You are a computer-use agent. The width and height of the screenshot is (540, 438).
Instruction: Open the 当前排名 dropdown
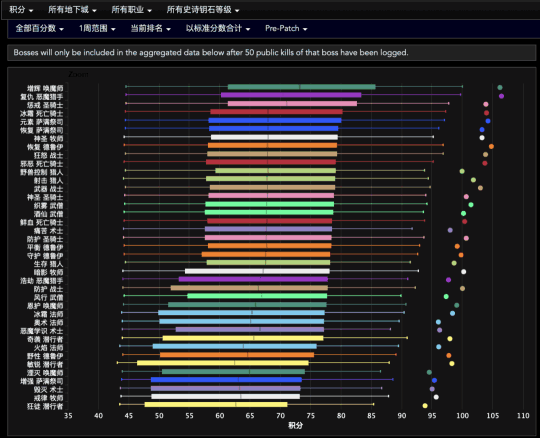pos(150,28)
